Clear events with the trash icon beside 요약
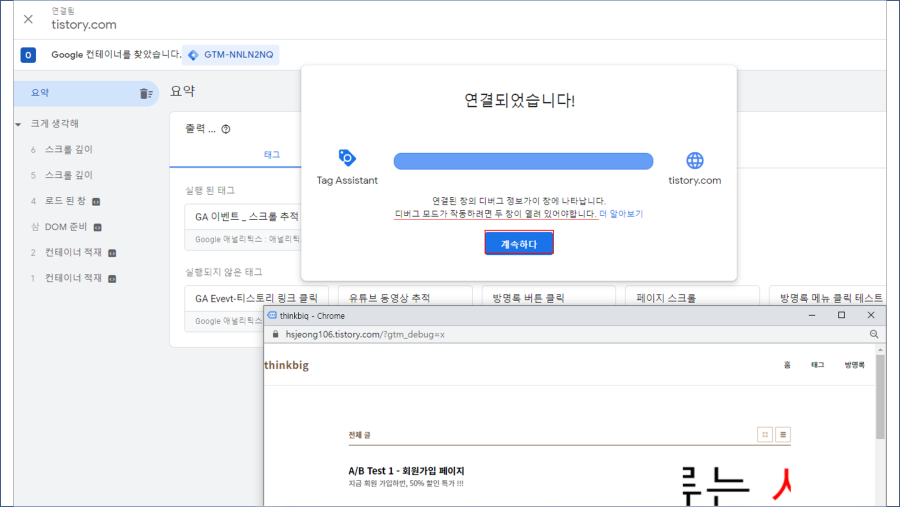The width and height of the screenshot is (900, 507). [x=146, y=93]
